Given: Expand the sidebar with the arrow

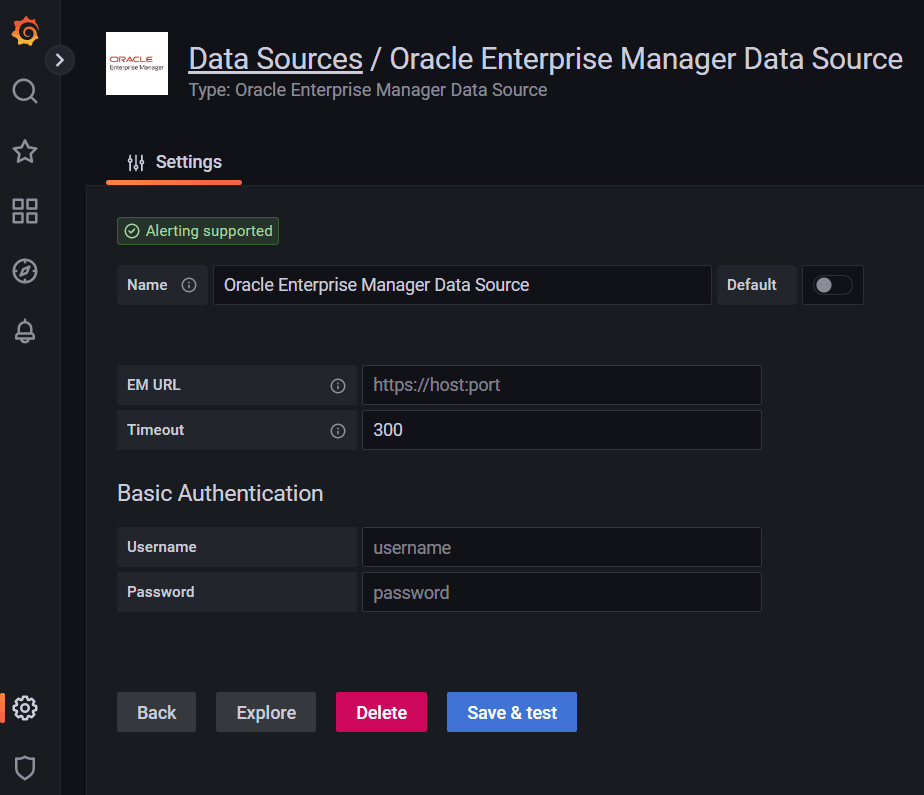Looking at the screenshot, I should [x=60, y=60].
